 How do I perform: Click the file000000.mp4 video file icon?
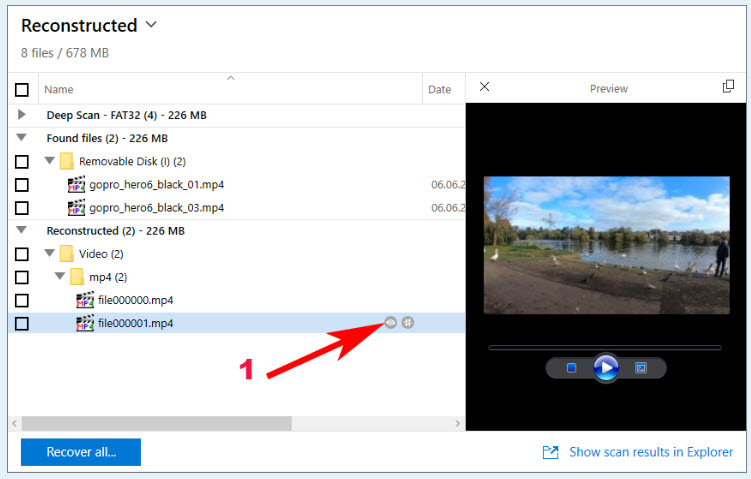click(x=85, y=299)
